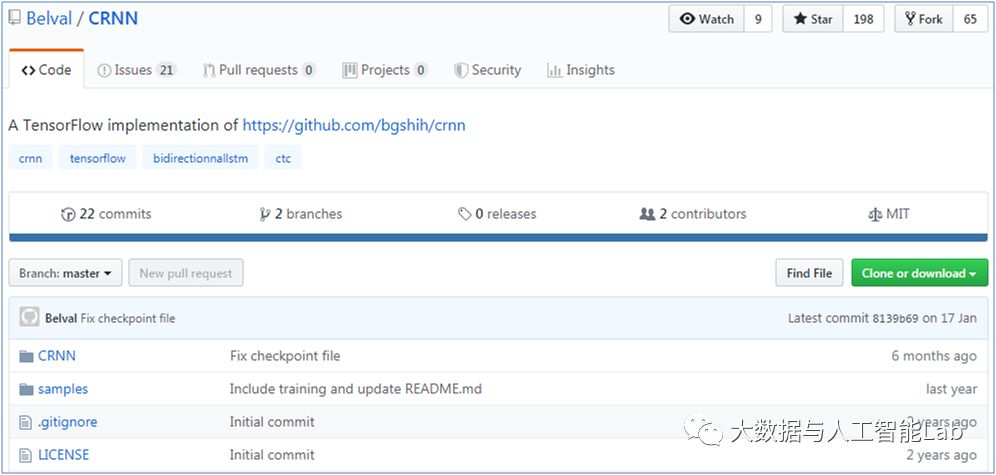The image size is (996, 475).
Task: Click the CRNN folder icon
Action: (26, 356)
